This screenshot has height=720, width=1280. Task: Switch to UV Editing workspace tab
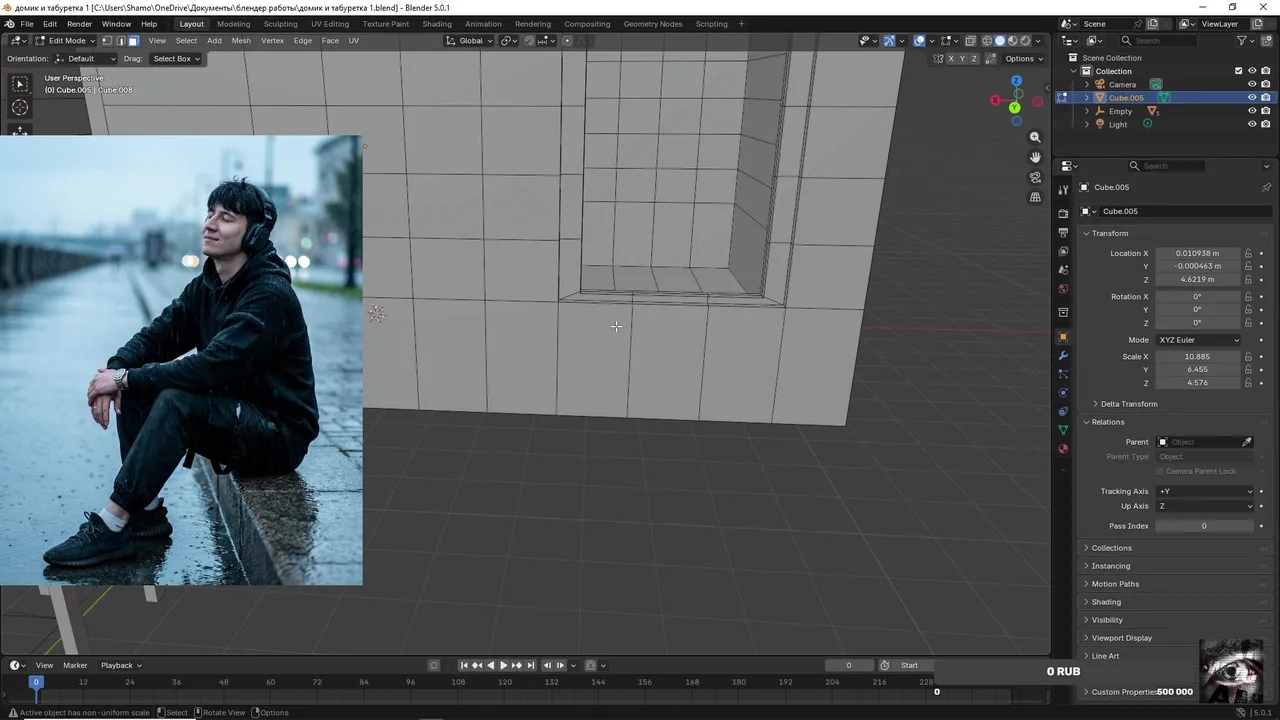point(329,24)
